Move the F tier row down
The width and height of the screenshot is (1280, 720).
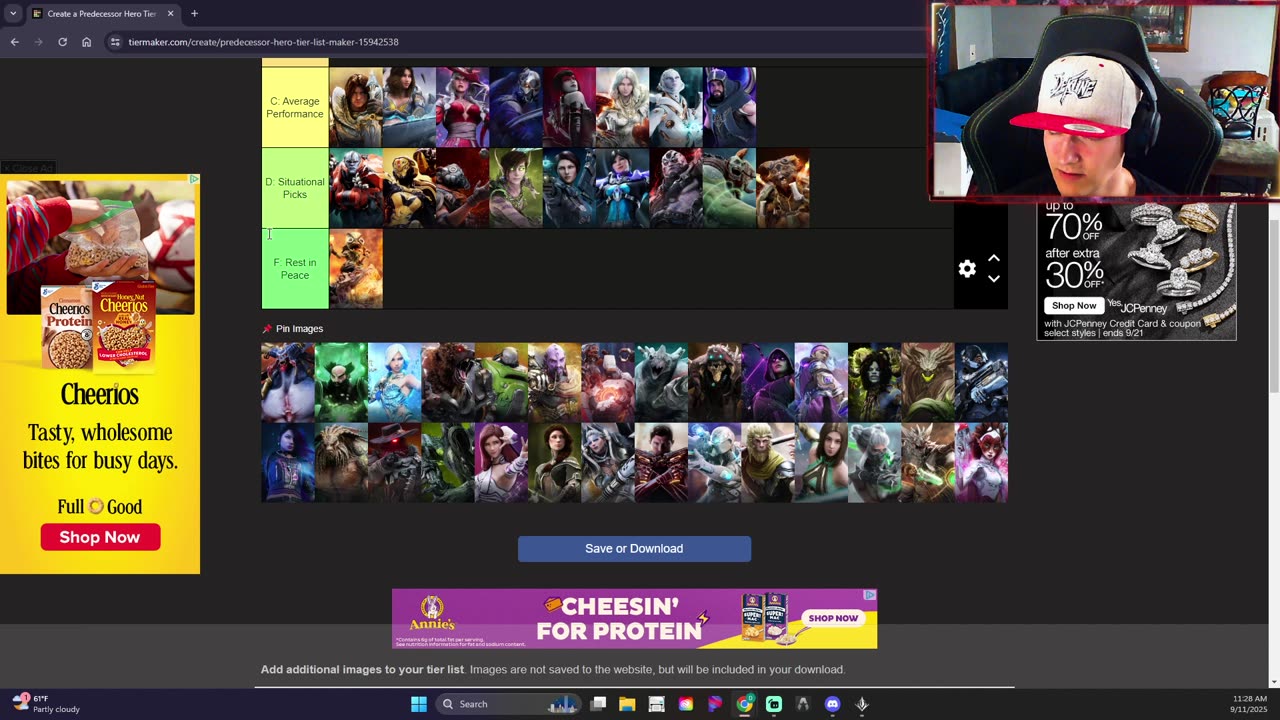[x=994, y=279]
